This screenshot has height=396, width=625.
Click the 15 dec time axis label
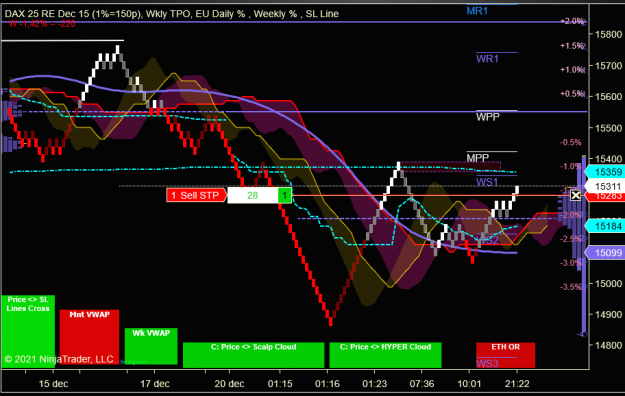tap(53, 384)
